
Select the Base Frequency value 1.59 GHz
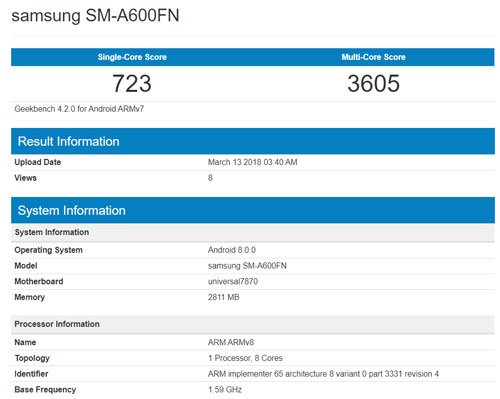pyautogui.click(x=225, y=389)
